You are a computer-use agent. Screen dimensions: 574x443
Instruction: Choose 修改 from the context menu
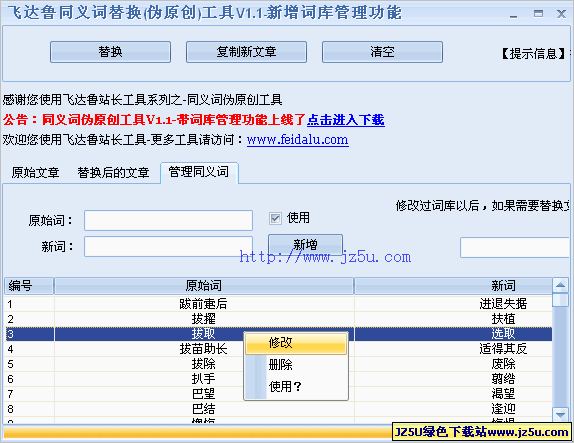tap(296, 343)
